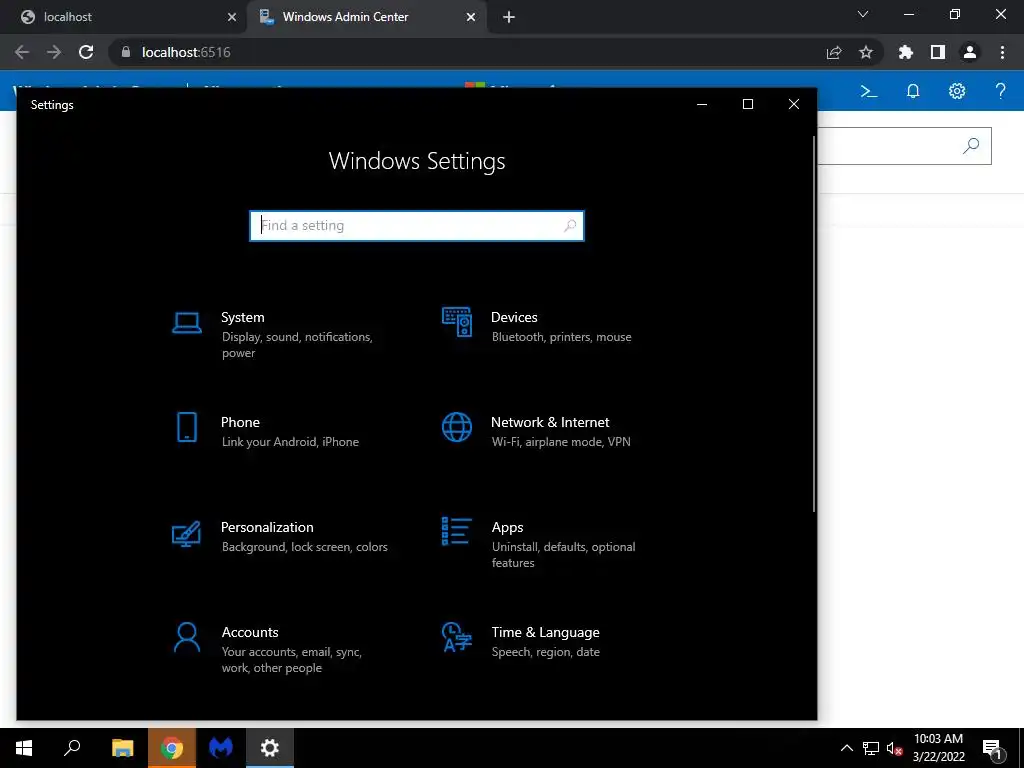Open settings gear in Windows Admin Center header
The image size is (1024, 768).
coord(957,91)
